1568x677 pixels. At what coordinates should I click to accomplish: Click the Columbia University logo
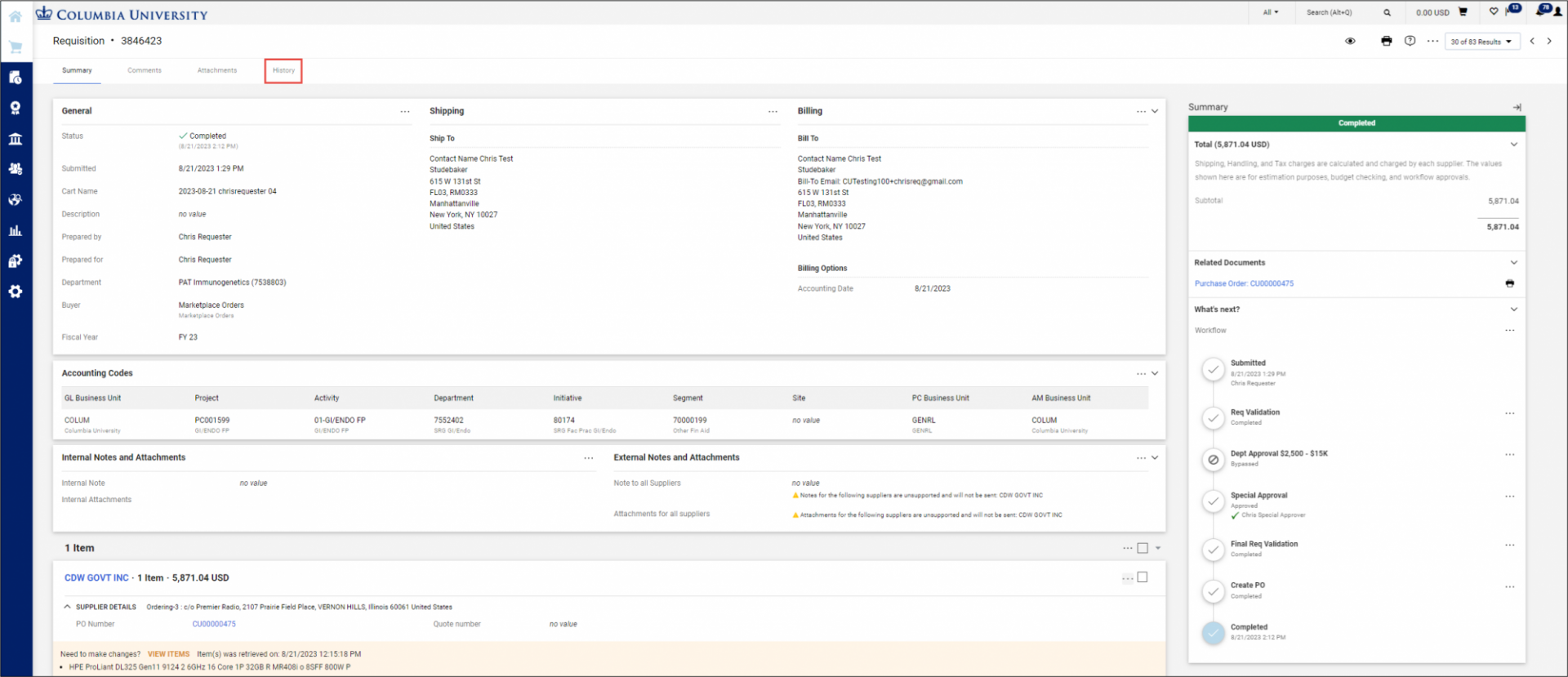click(x=122, y=14)
